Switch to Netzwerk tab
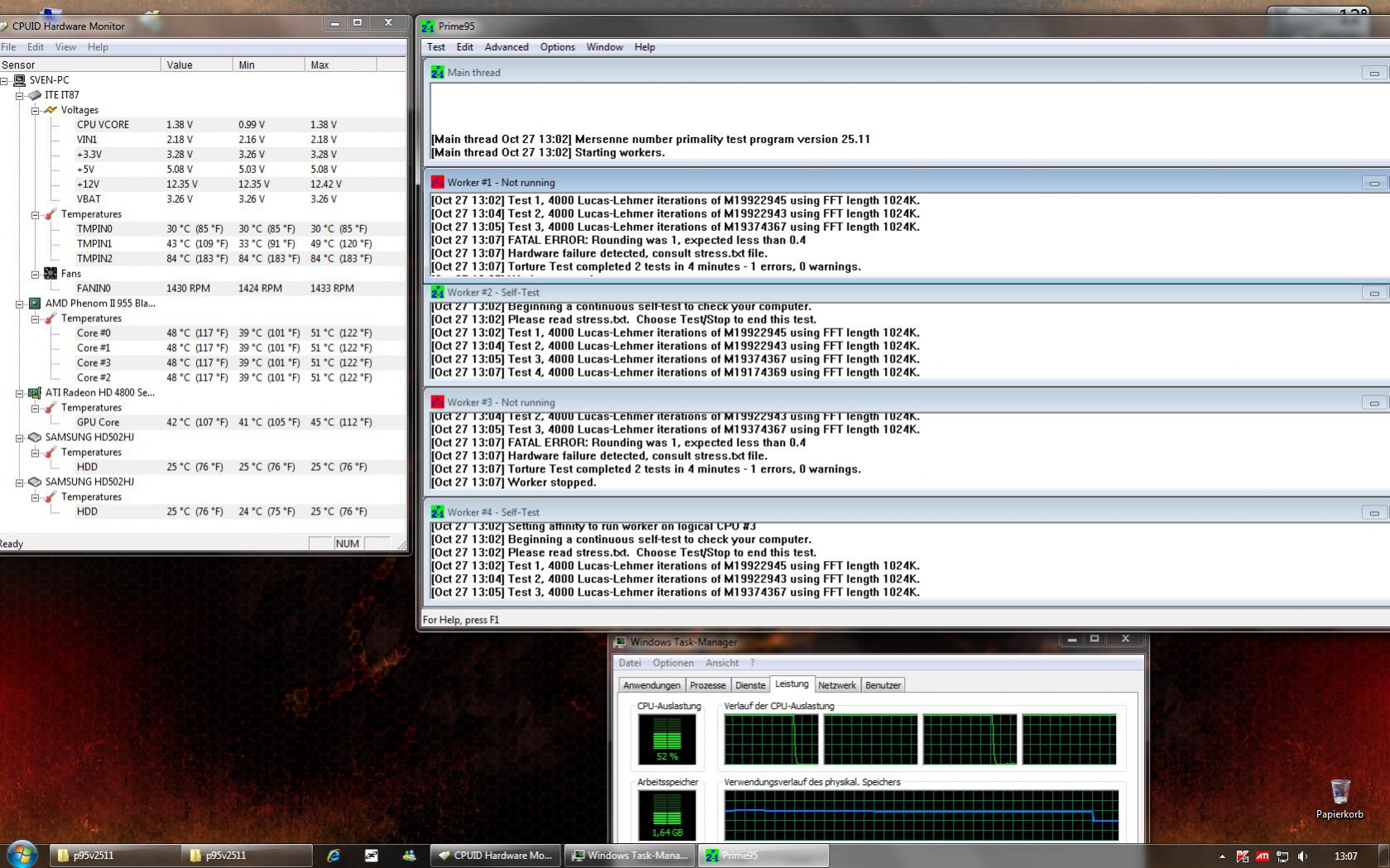The width and height of the screenshot is (1390, 868). pos(837,685)
